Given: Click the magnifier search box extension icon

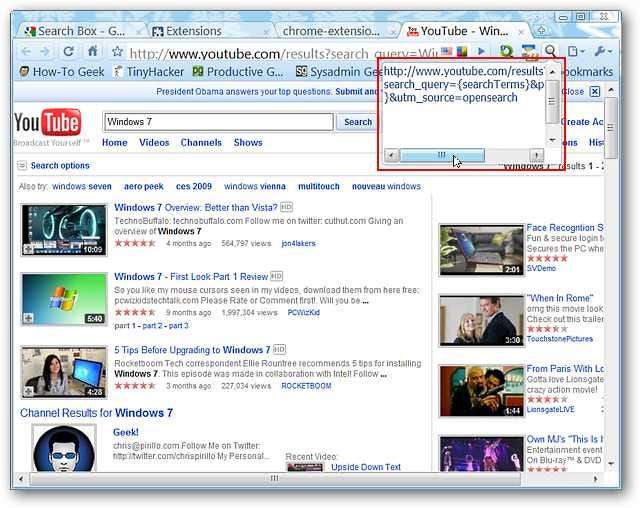Looking at the screenshot, I should point(551,51).
